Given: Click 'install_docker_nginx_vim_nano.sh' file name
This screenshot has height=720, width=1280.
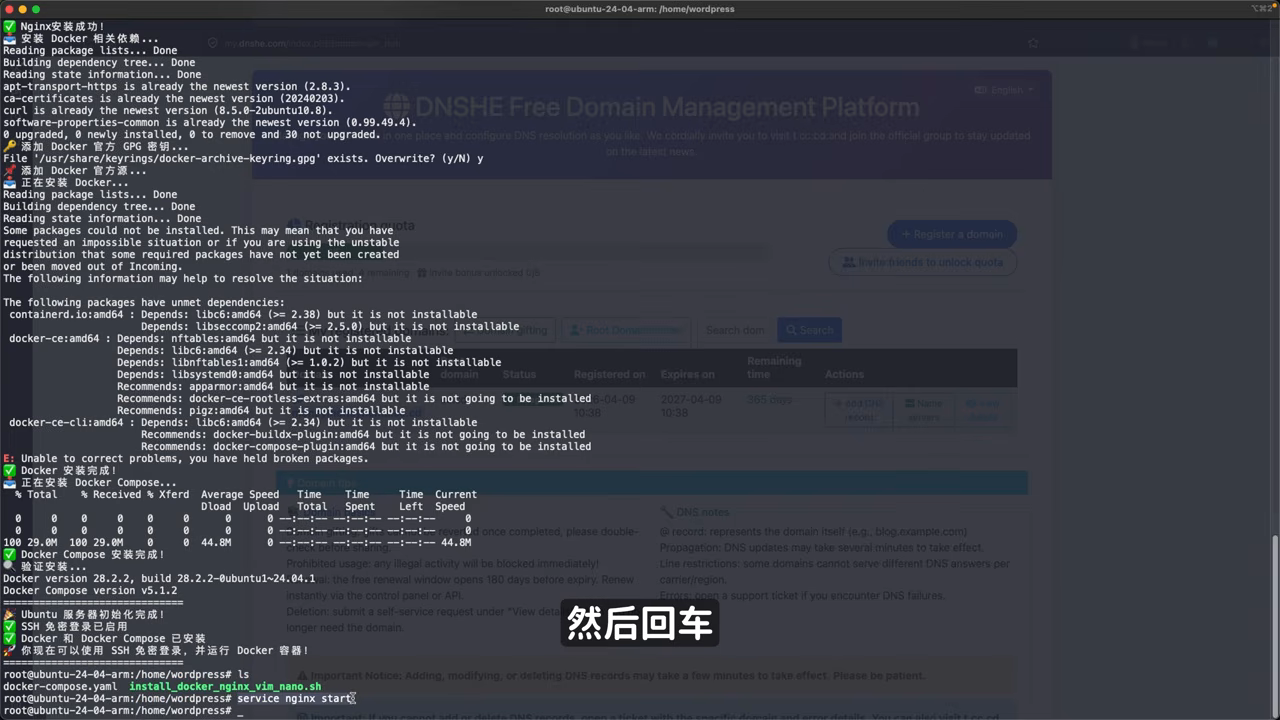Looking at the screenshot, I should tap(225, 686).
